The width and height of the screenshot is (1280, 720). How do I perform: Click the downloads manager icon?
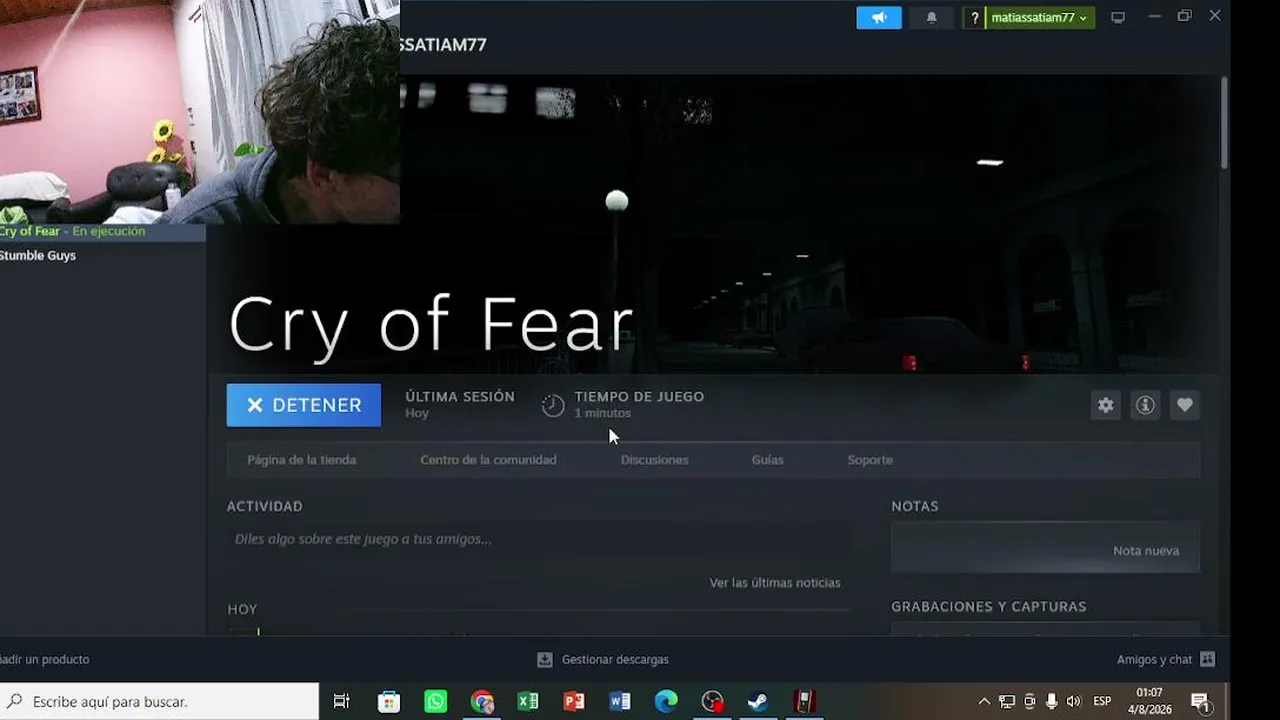545,660
